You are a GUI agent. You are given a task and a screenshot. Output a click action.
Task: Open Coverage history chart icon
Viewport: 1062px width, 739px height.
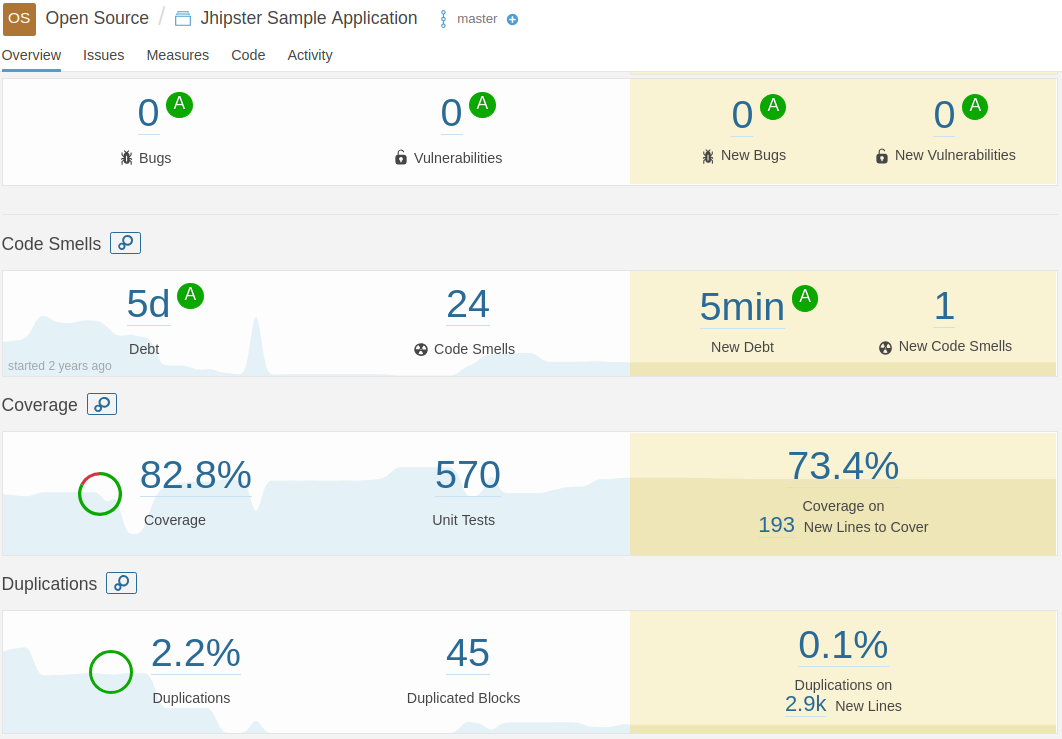coord(102,404)
